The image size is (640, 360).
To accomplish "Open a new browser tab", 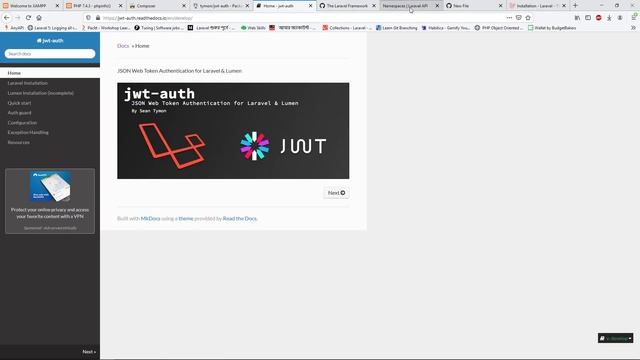I will 575,6.
